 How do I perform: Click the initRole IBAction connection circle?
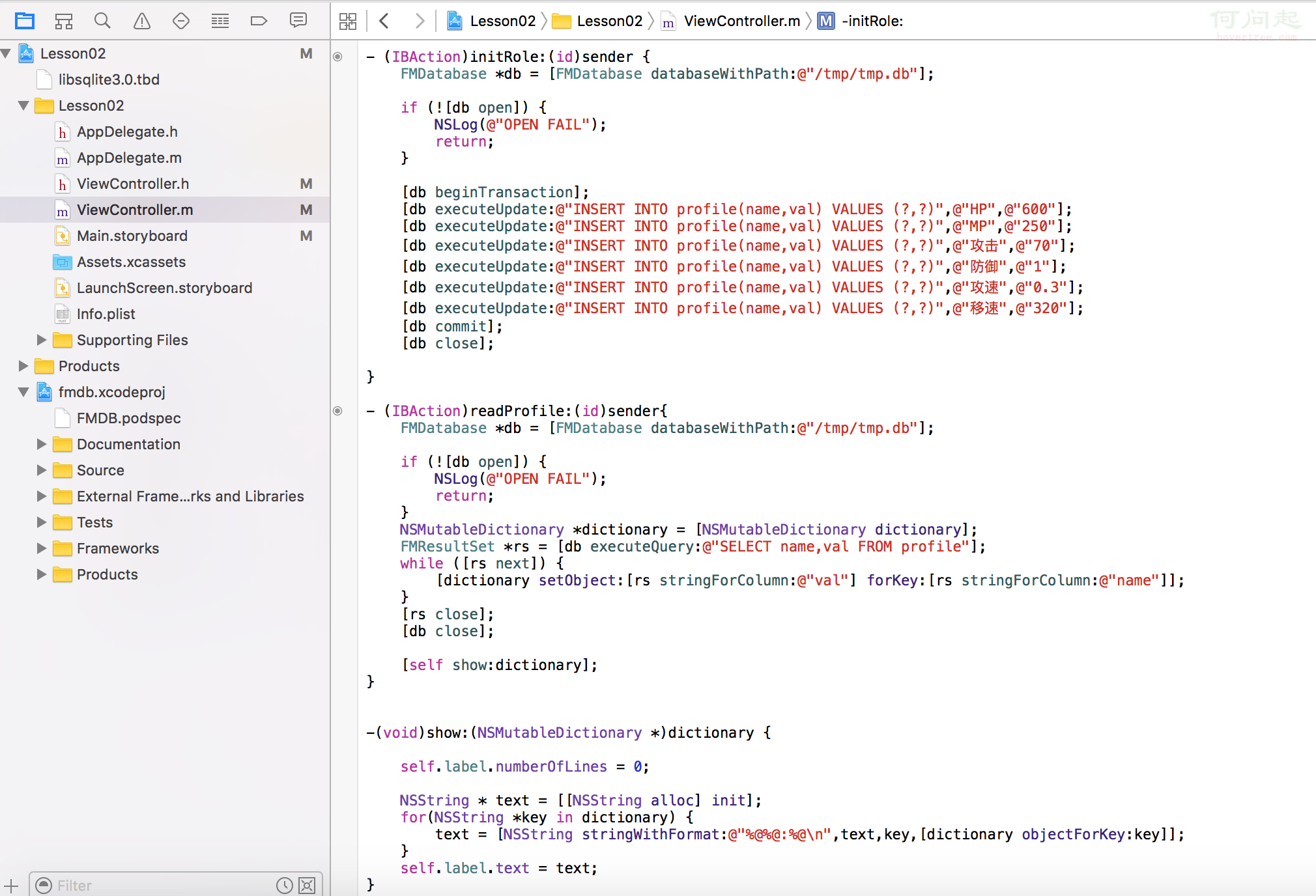337,57
